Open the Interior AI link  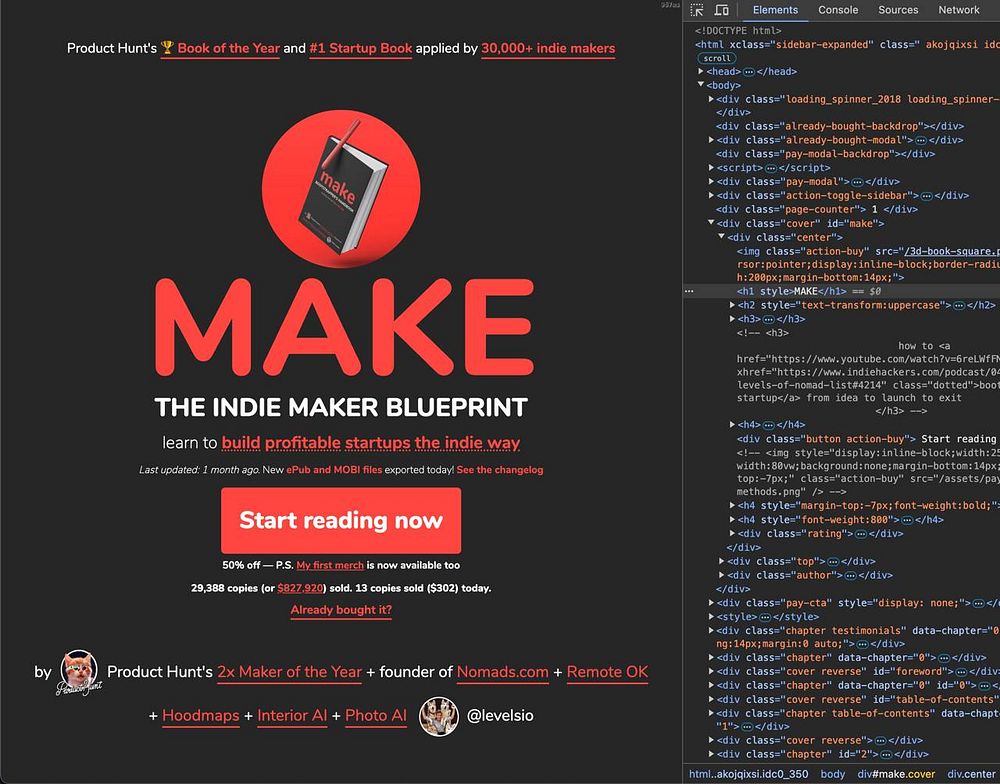point(292,716)
